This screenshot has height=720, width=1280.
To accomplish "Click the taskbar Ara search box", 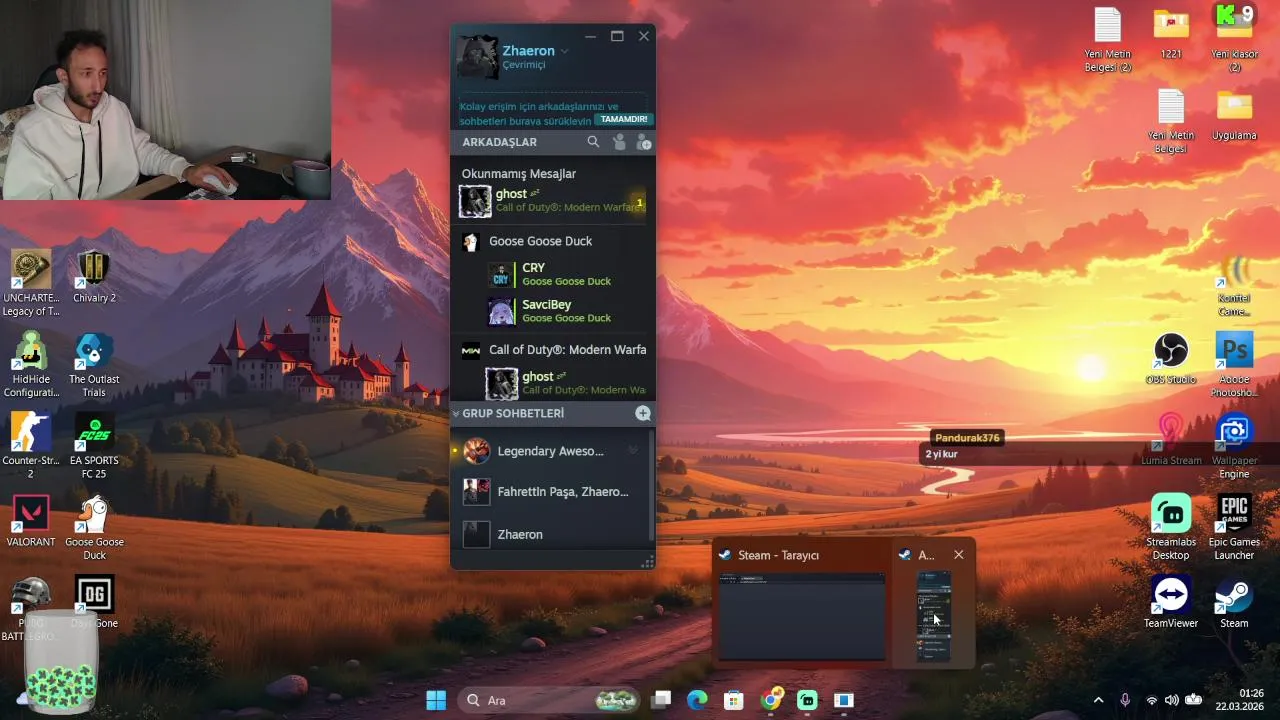I will point(549,700).
